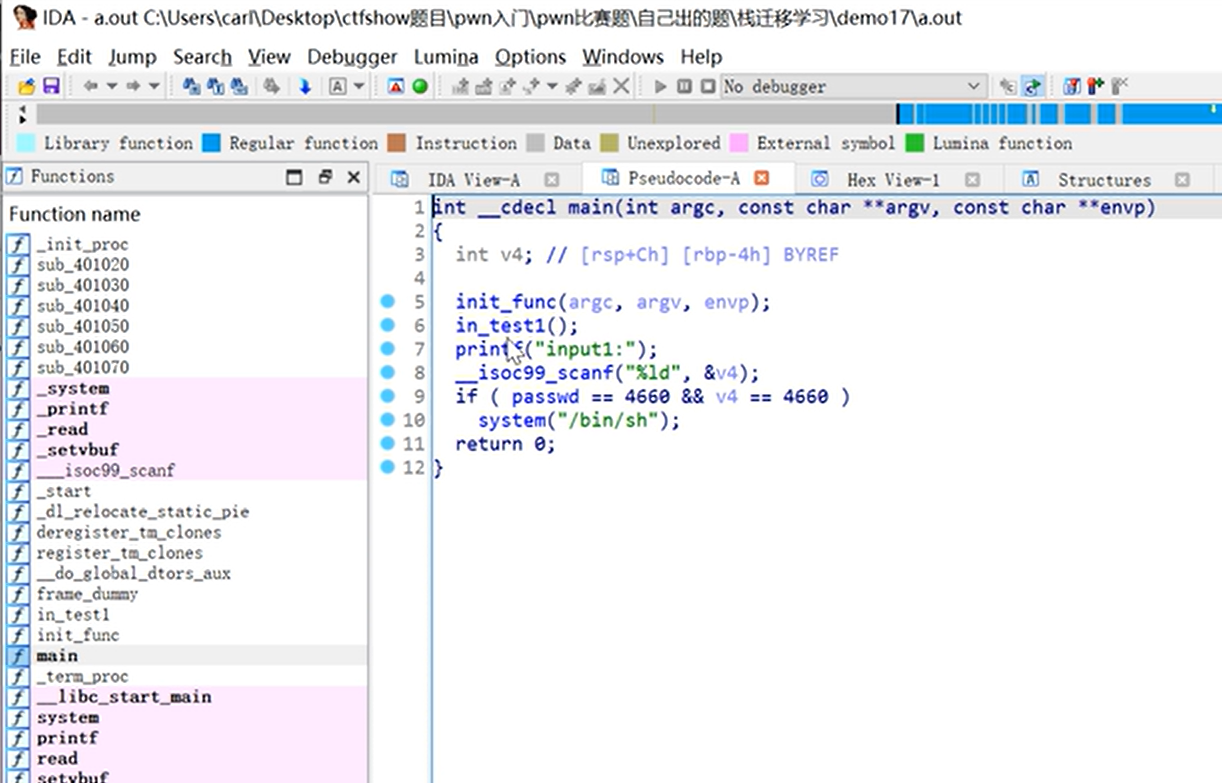Click the save database floppy icon
Screen dimensions: 1222x783
[x=50, y=87]
